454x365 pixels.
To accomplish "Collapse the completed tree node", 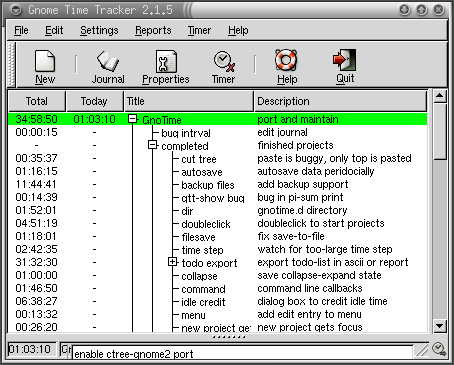I will tap(152, 145).
